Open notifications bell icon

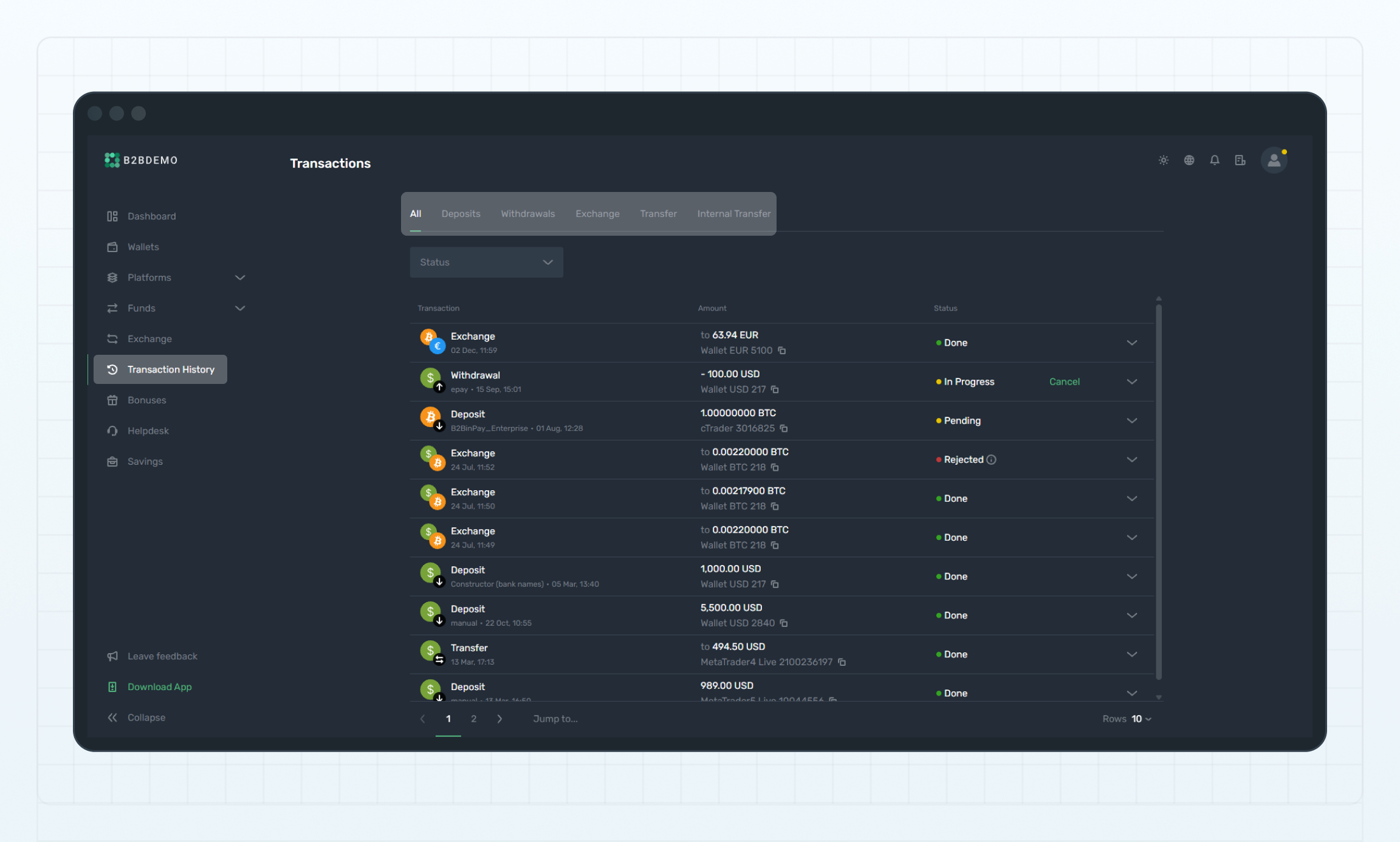coord(1215,160)
